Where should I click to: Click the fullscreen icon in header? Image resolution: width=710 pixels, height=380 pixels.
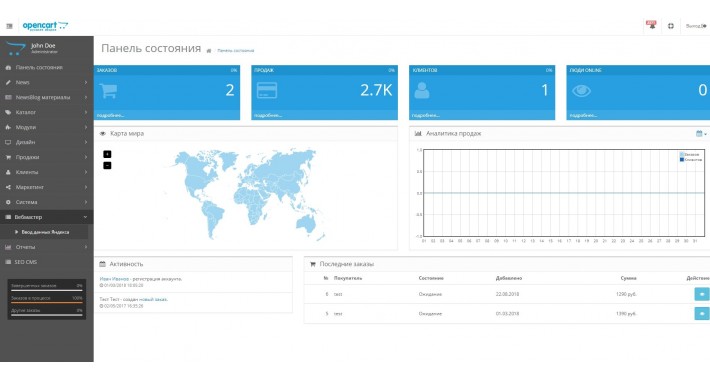coord(671,26)
